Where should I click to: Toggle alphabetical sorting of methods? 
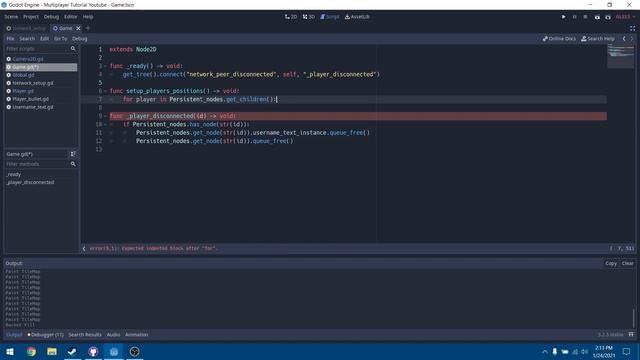(73, 154)
